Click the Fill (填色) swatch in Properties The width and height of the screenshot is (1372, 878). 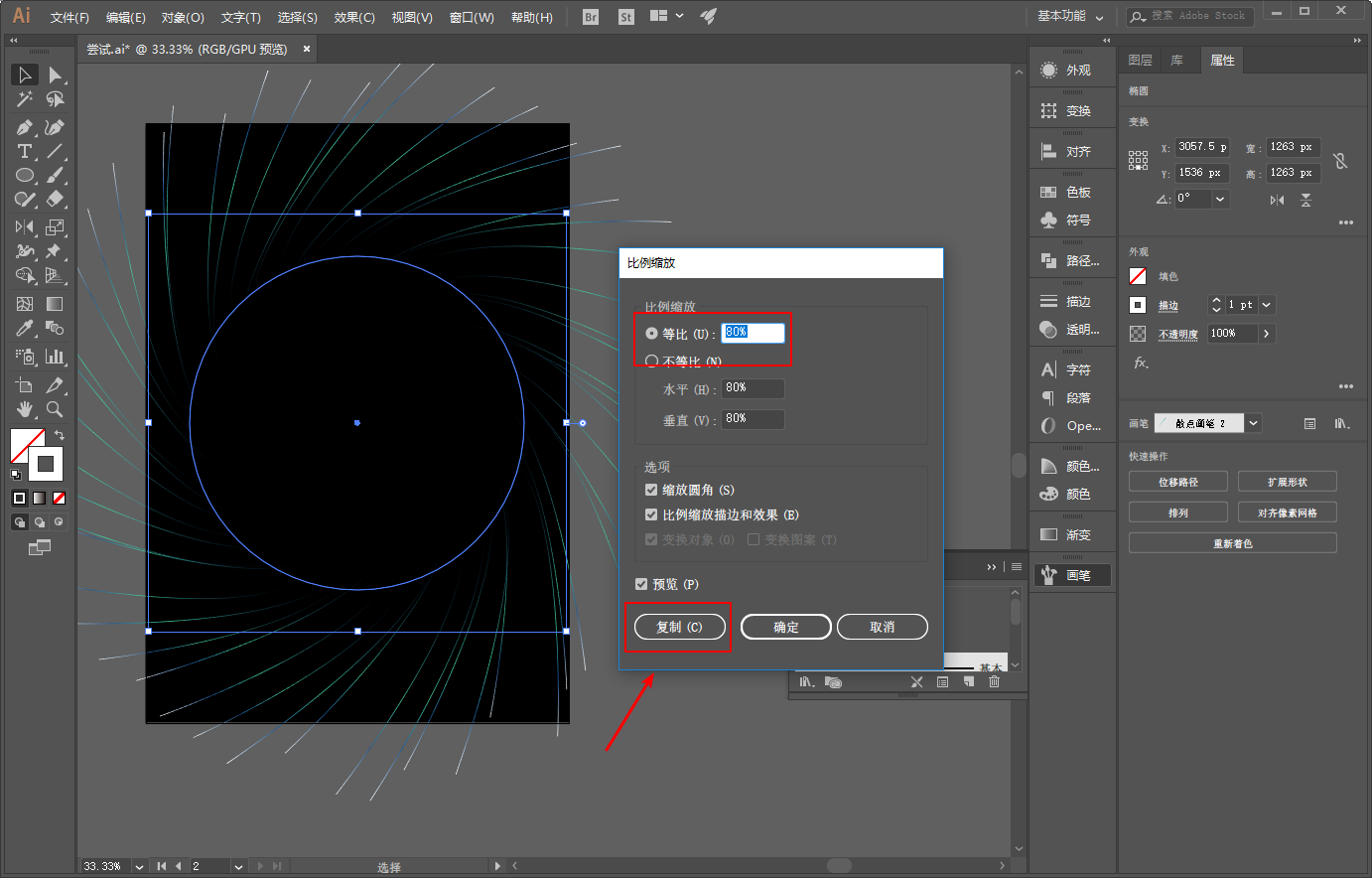(x=1138, y=276)
